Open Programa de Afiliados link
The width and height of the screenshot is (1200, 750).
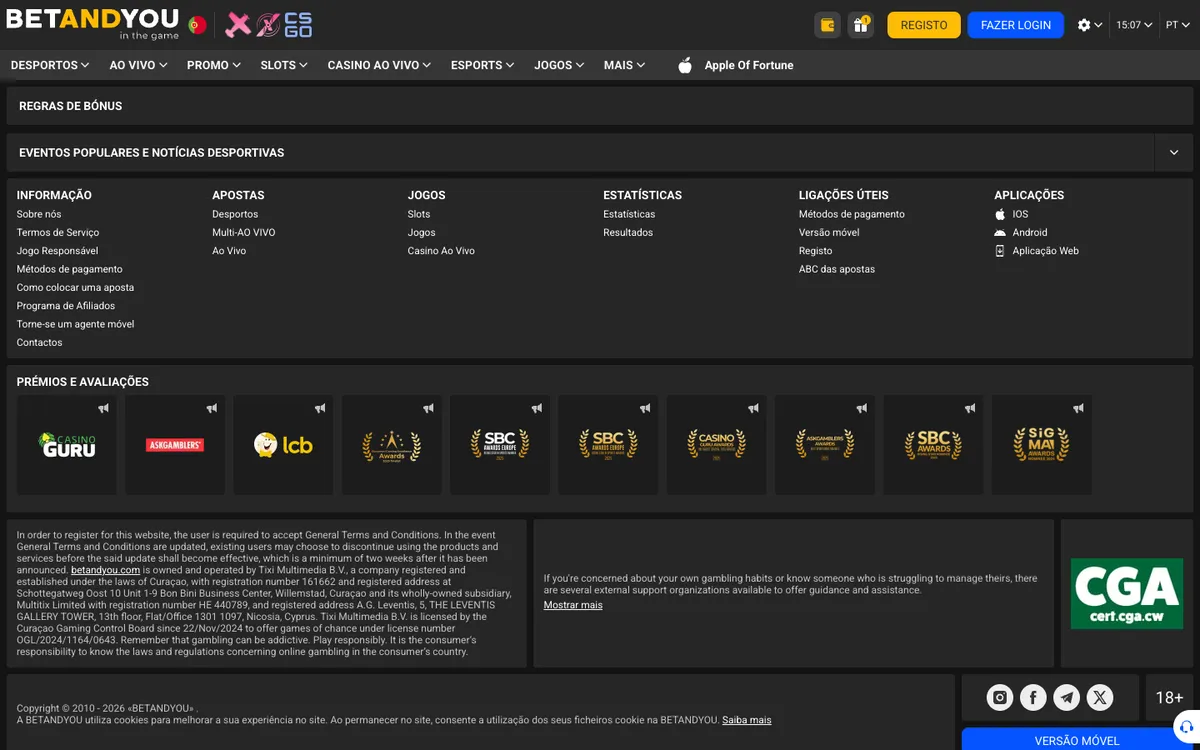point(66,306)
